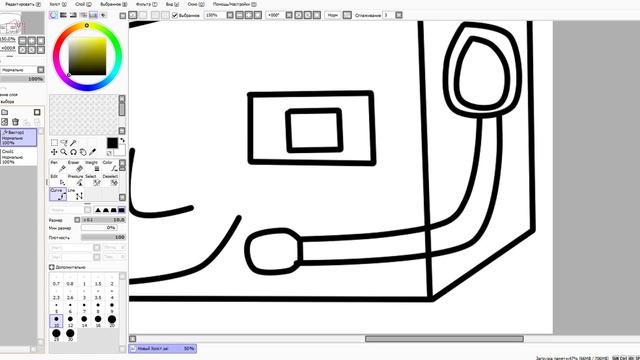Open the 'Фильтр' menu
Viewport: 640px width, 360px height.
pos(146,4)
